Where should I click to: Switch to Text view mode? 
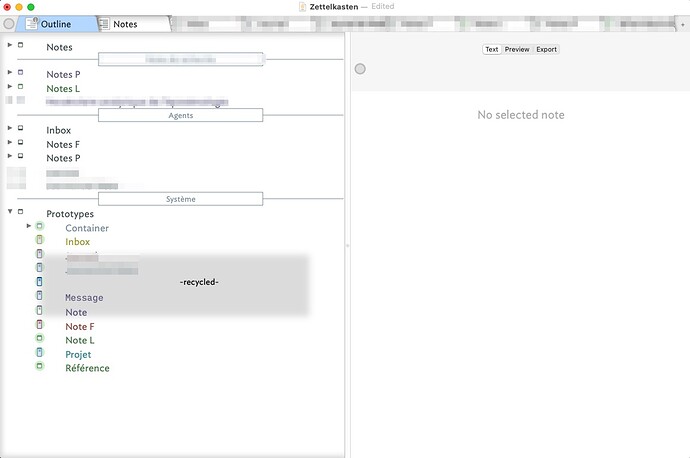tap(492, 49)
